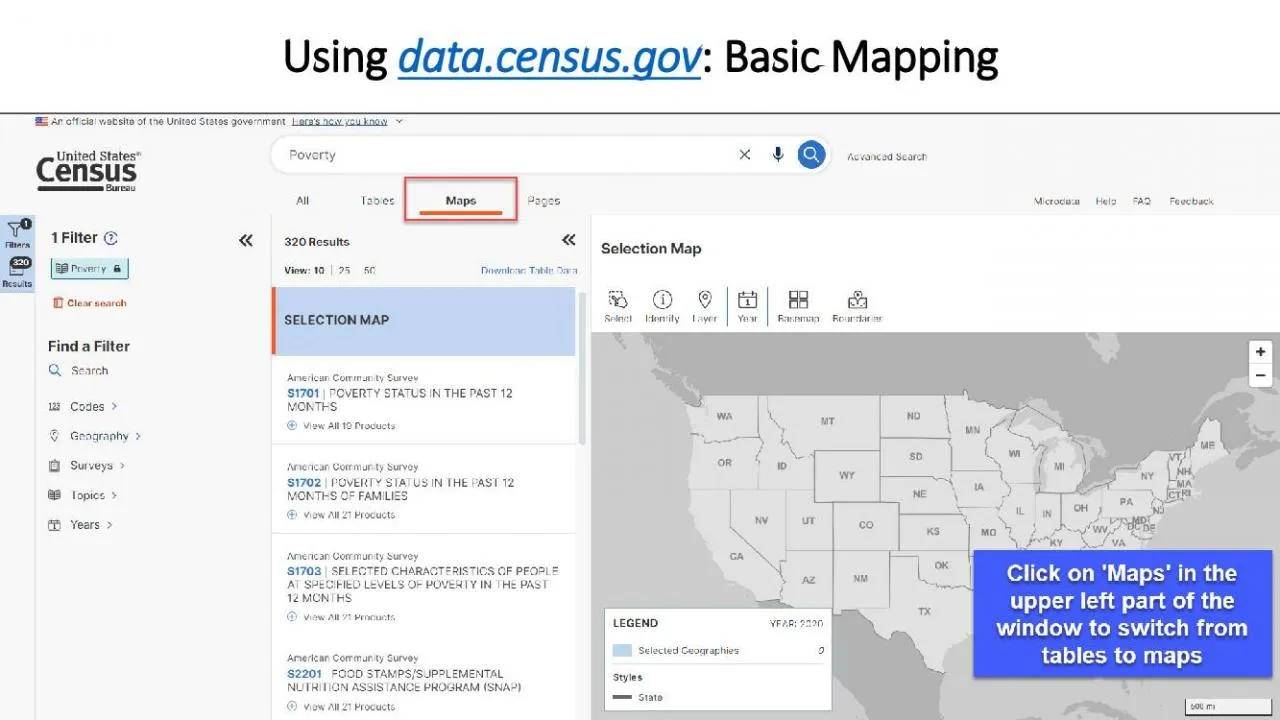Zoom out on the map with minus
The height and width of the screenshot is (720, 1280).
click(x=1260, y=376)
